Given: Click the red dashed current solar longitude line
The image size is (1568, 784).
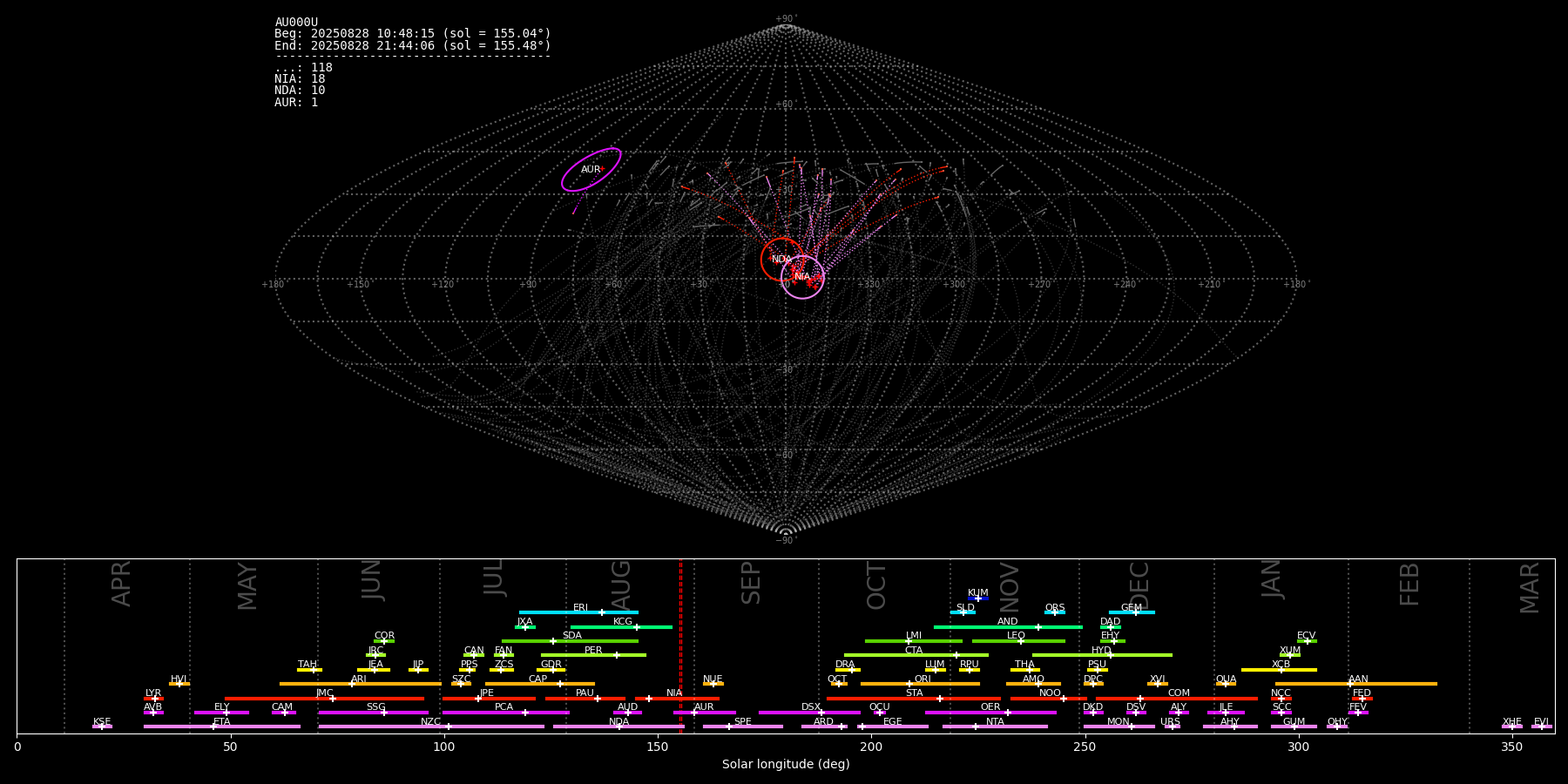Looking at the screenshot, I should pos(680,645).
